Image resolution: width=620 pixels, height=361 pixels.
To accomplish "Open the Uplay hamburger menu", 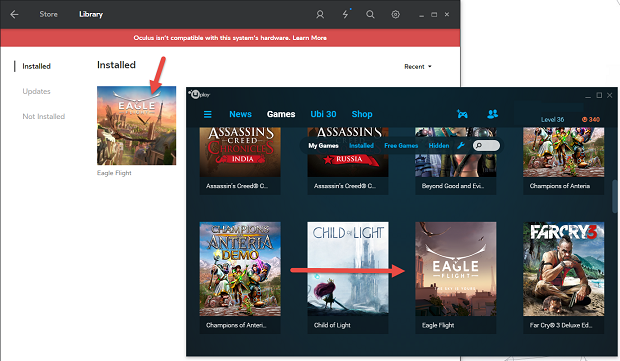I will 208,114.
